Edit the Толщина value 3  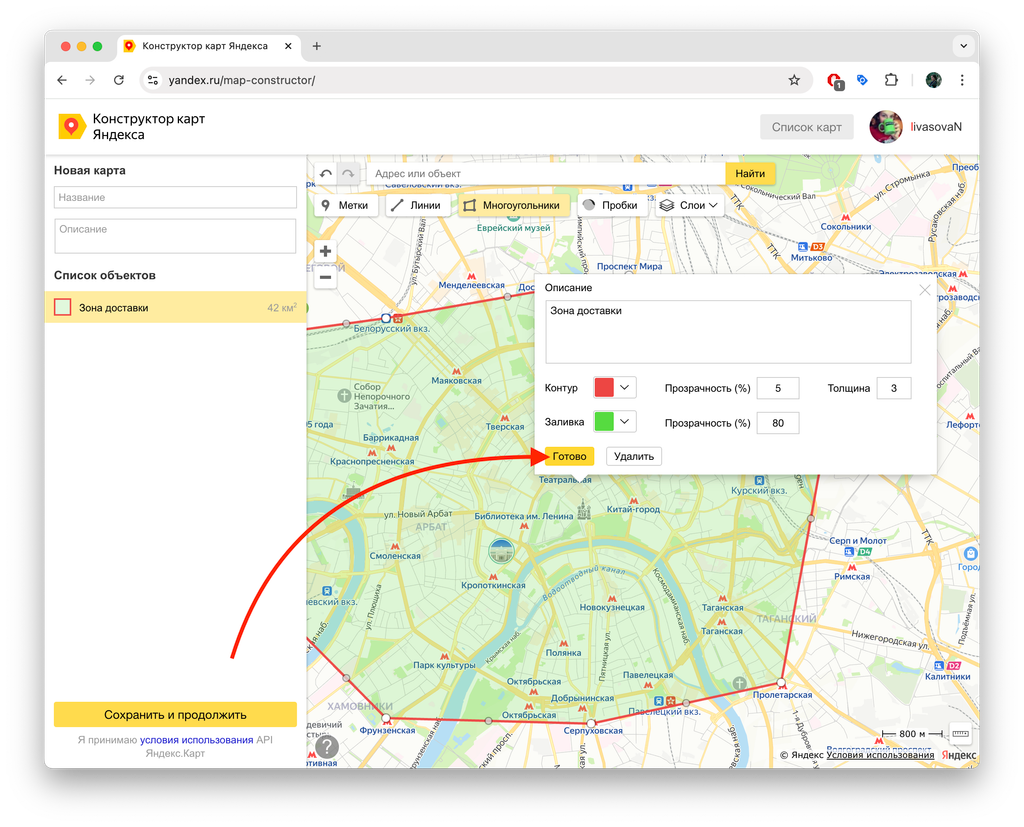(x=893, y=388)
